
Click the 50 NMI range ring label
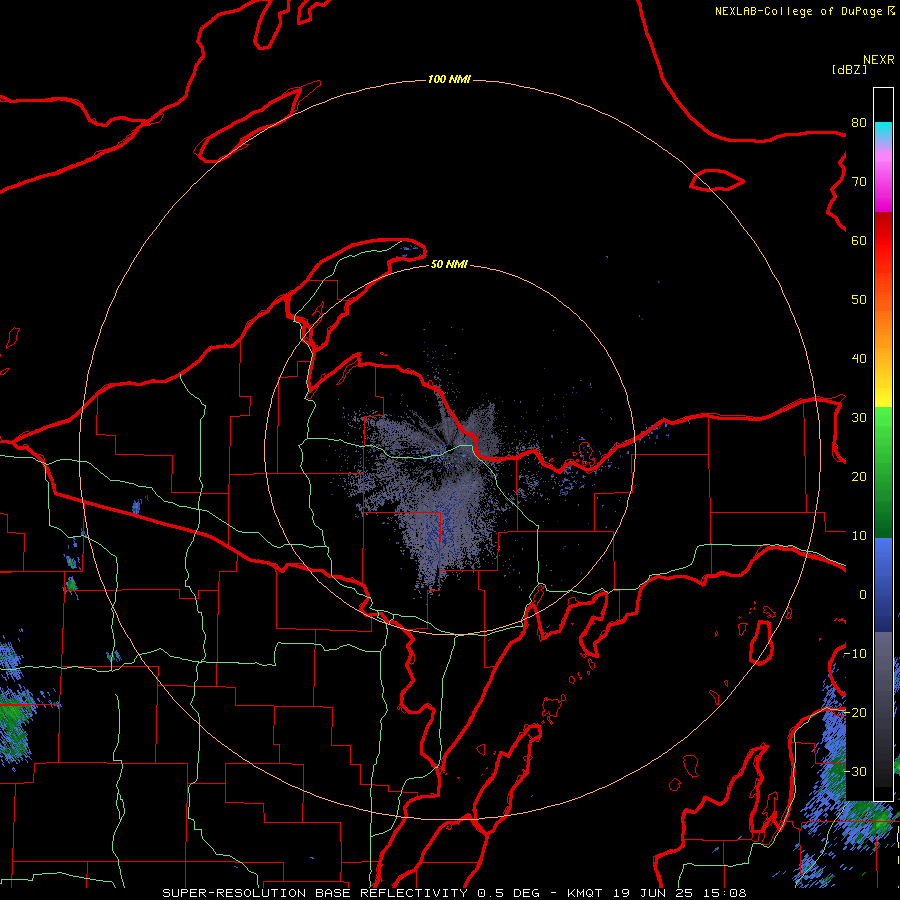[449, 264]
